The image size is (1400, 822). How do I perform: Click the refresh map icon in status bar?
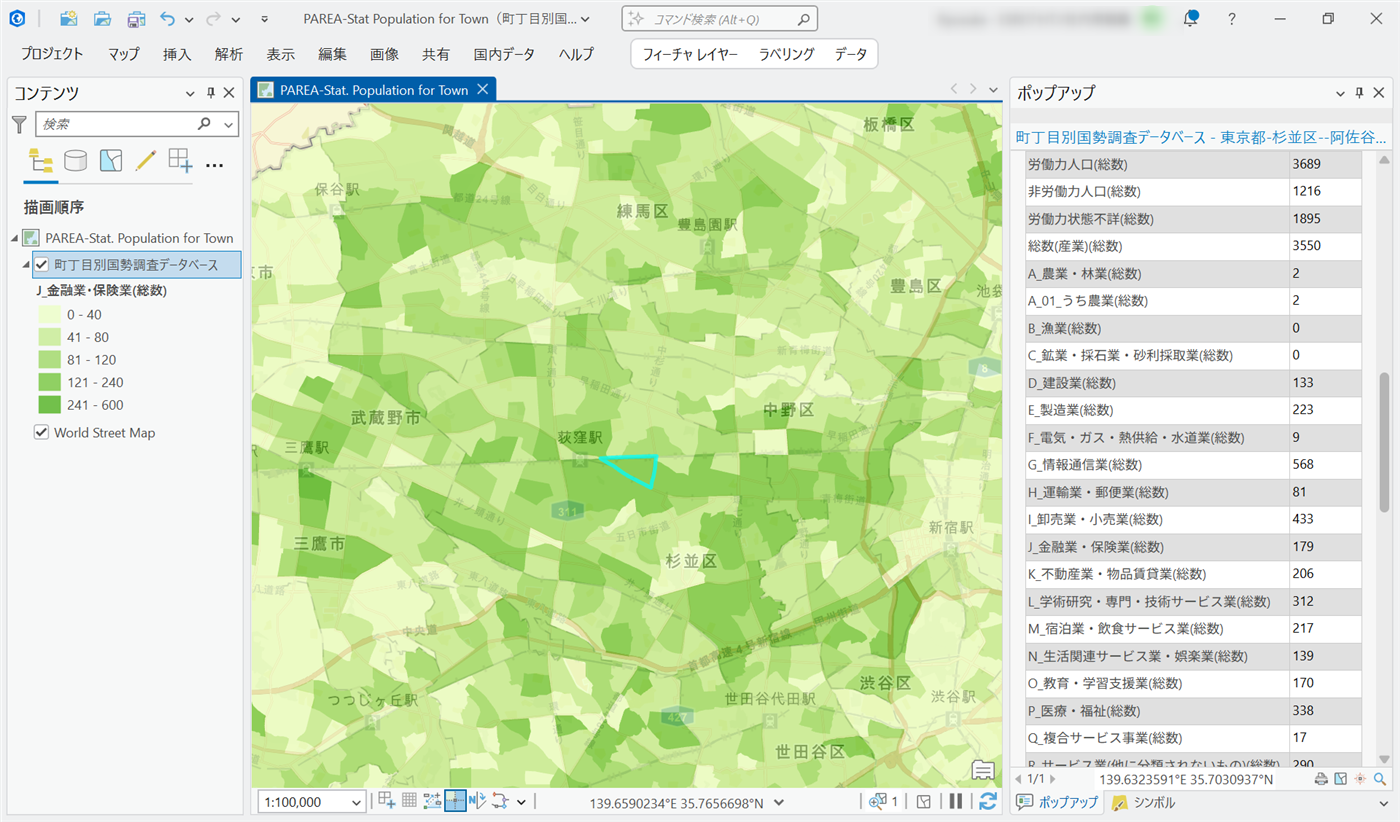(987, 801)
